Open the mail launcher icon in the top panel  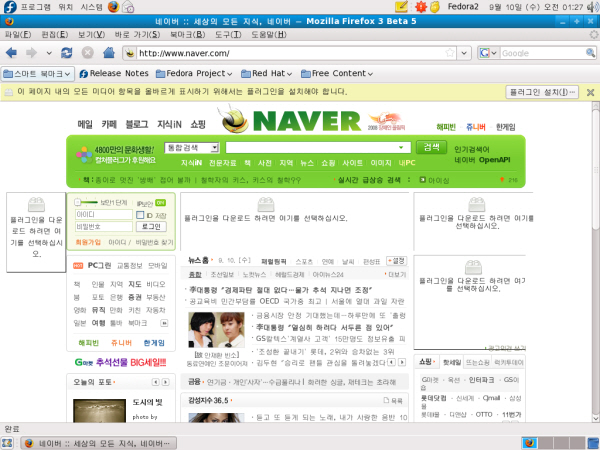tap(128, 7)
